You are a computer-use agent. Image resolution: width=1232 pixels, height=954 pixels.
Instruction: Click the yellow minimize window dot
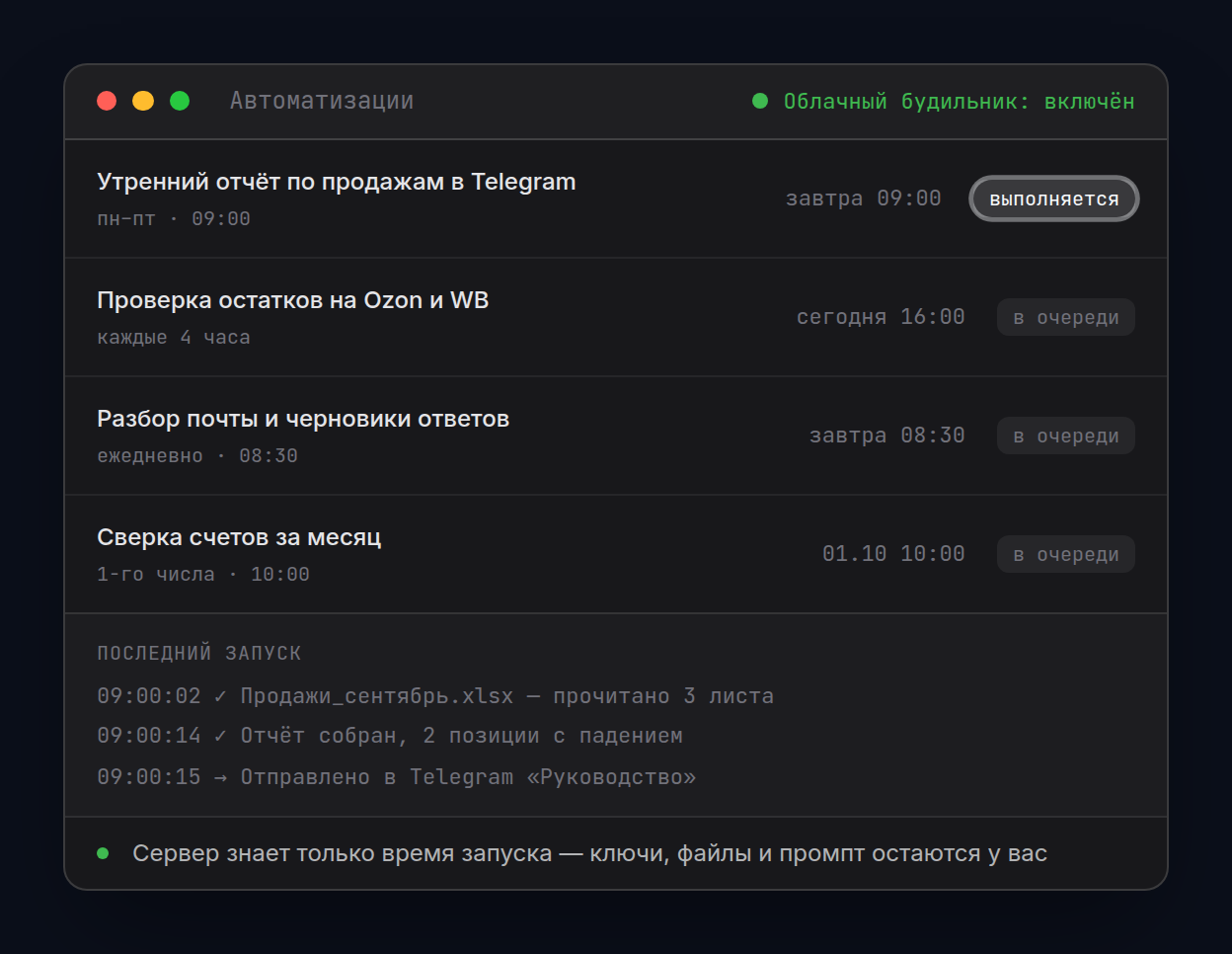(x=143, y=101)
